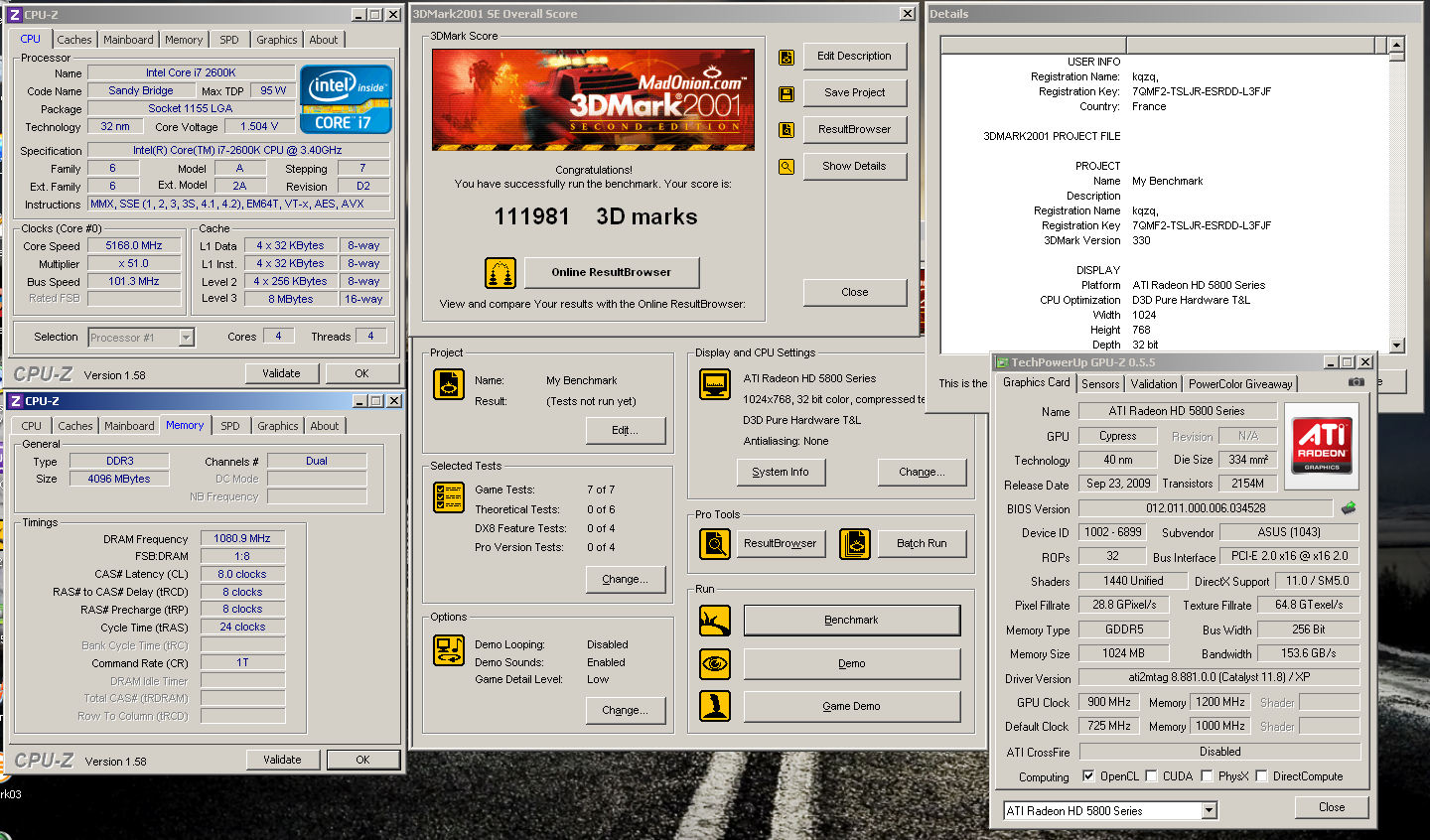Open the PowerColor Giveaway tab in GPU-Z

pyautogui.click(x=1240, y=384)
